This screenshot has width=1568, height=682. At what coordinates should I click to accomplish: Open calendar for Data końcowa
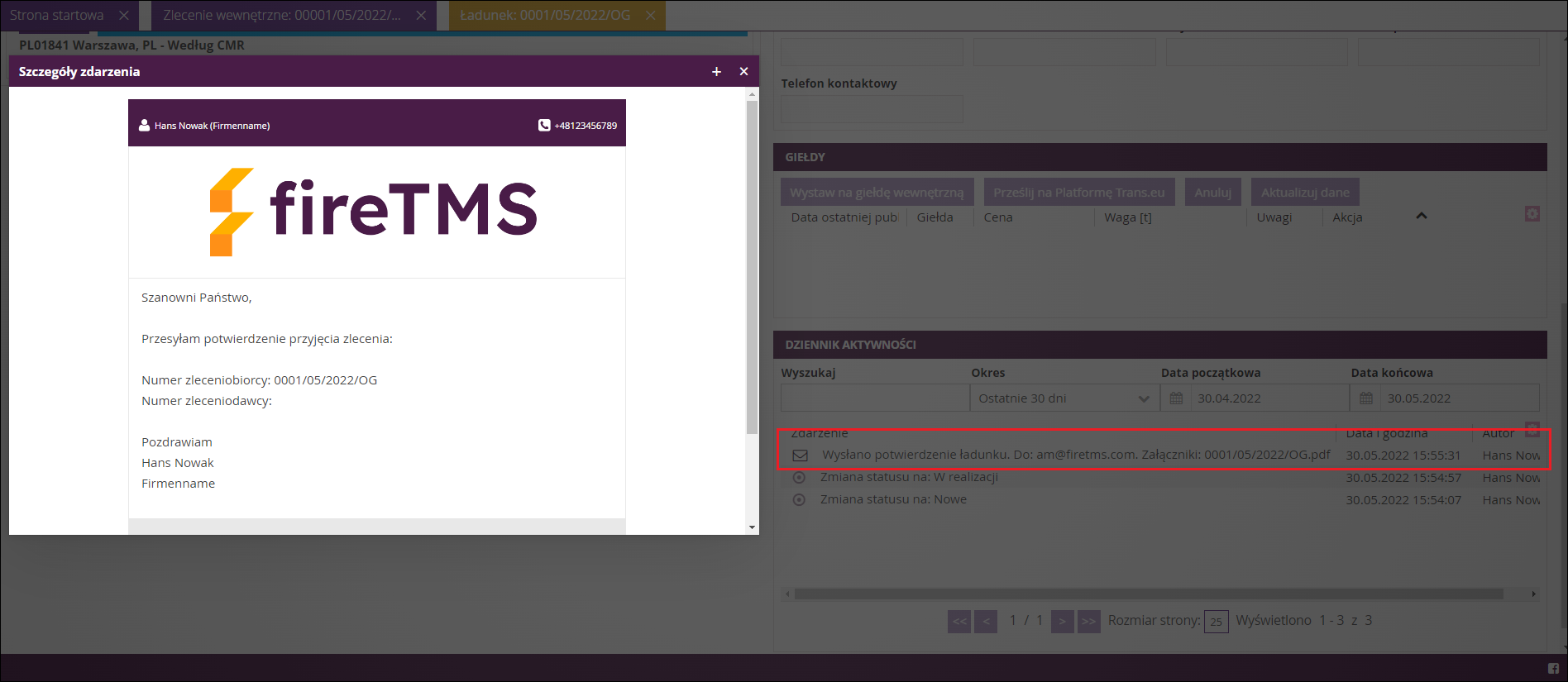coord(1366,398)
